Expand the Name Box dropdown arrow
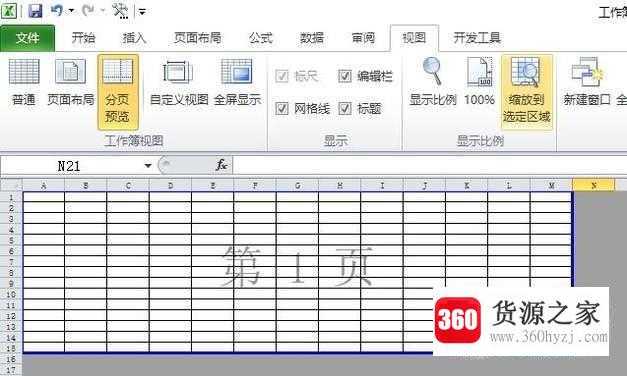The width and height of the screenshot is (627, 376). pyautogui.click(x=148, y=166)
